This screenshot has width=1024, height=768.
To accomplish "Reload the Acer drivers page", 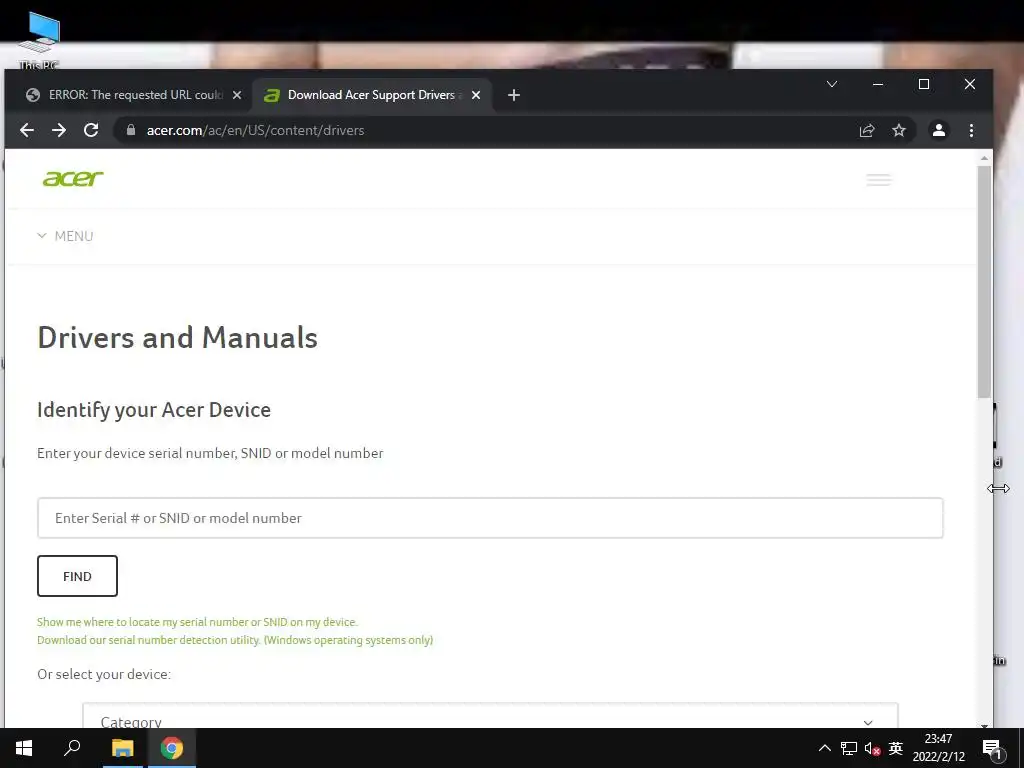I will (x=91, y=130).
